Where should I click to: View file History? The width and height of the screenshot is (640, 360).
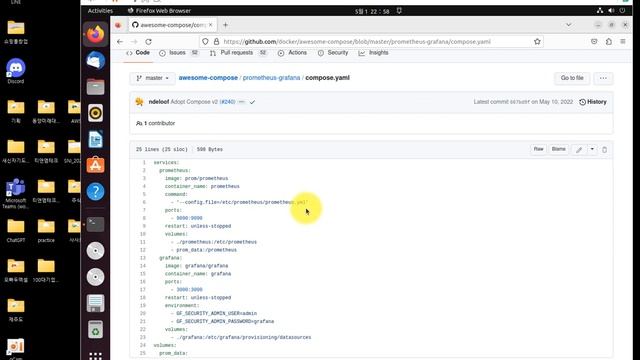coord(593,102)
